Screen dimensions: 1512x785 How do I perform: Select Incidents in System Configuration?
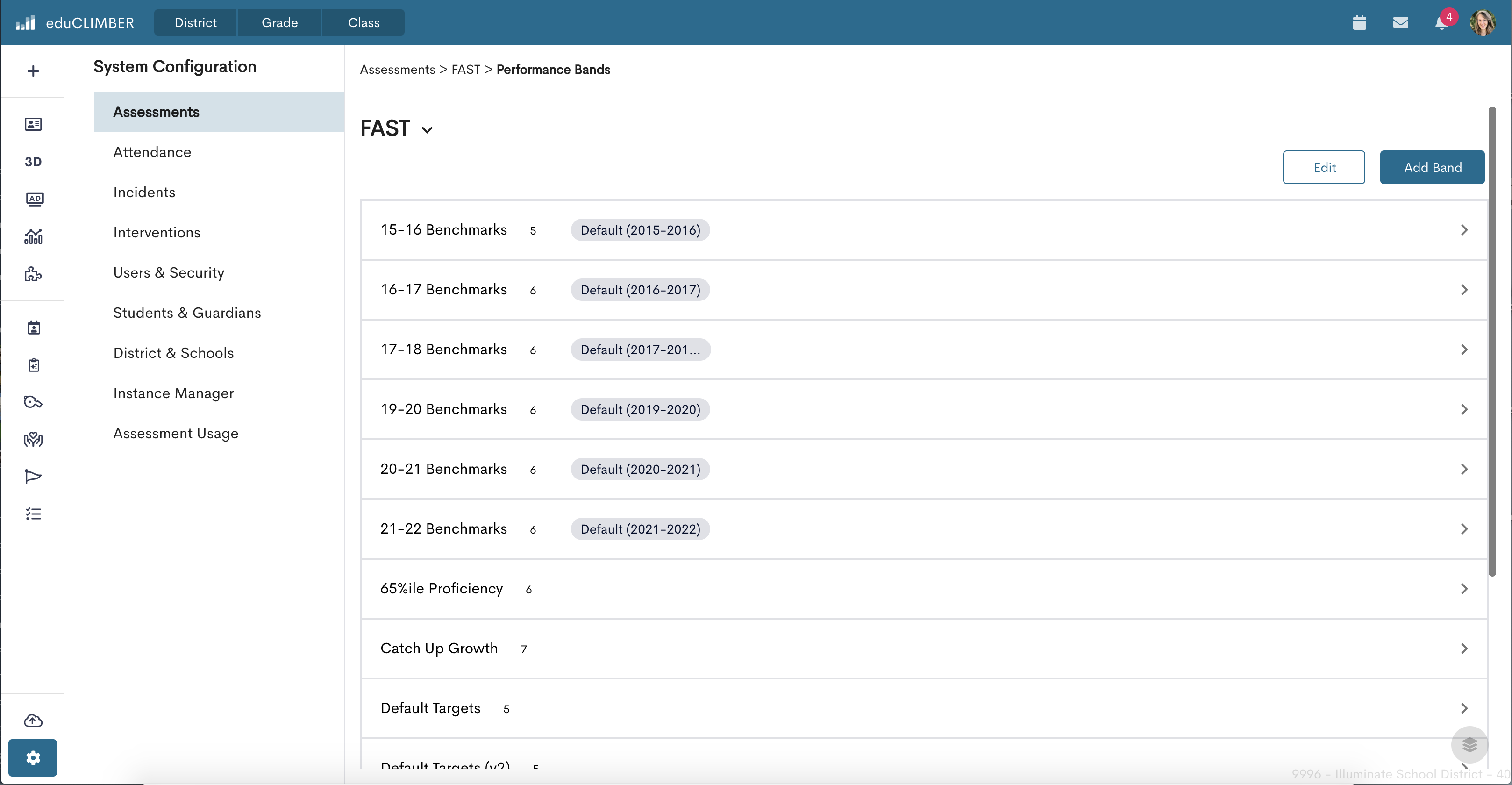click(x=219, y=192)
